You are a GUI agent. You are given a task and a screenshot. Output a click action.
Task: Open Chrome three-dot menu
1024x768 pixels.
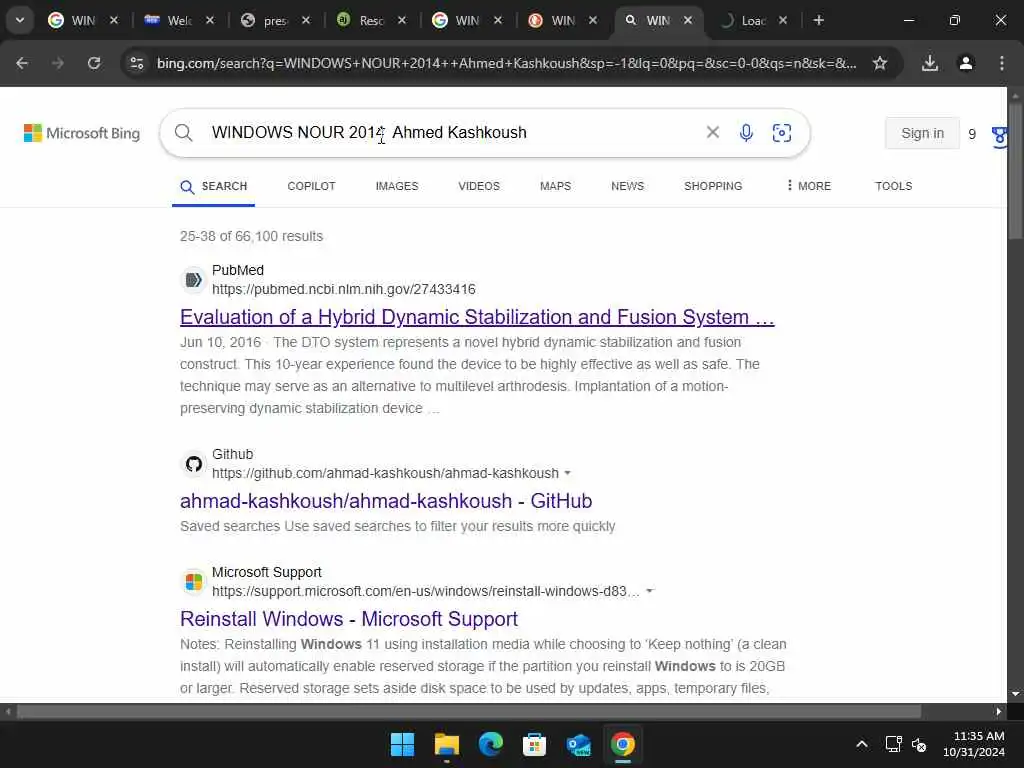coord(1002,63)
